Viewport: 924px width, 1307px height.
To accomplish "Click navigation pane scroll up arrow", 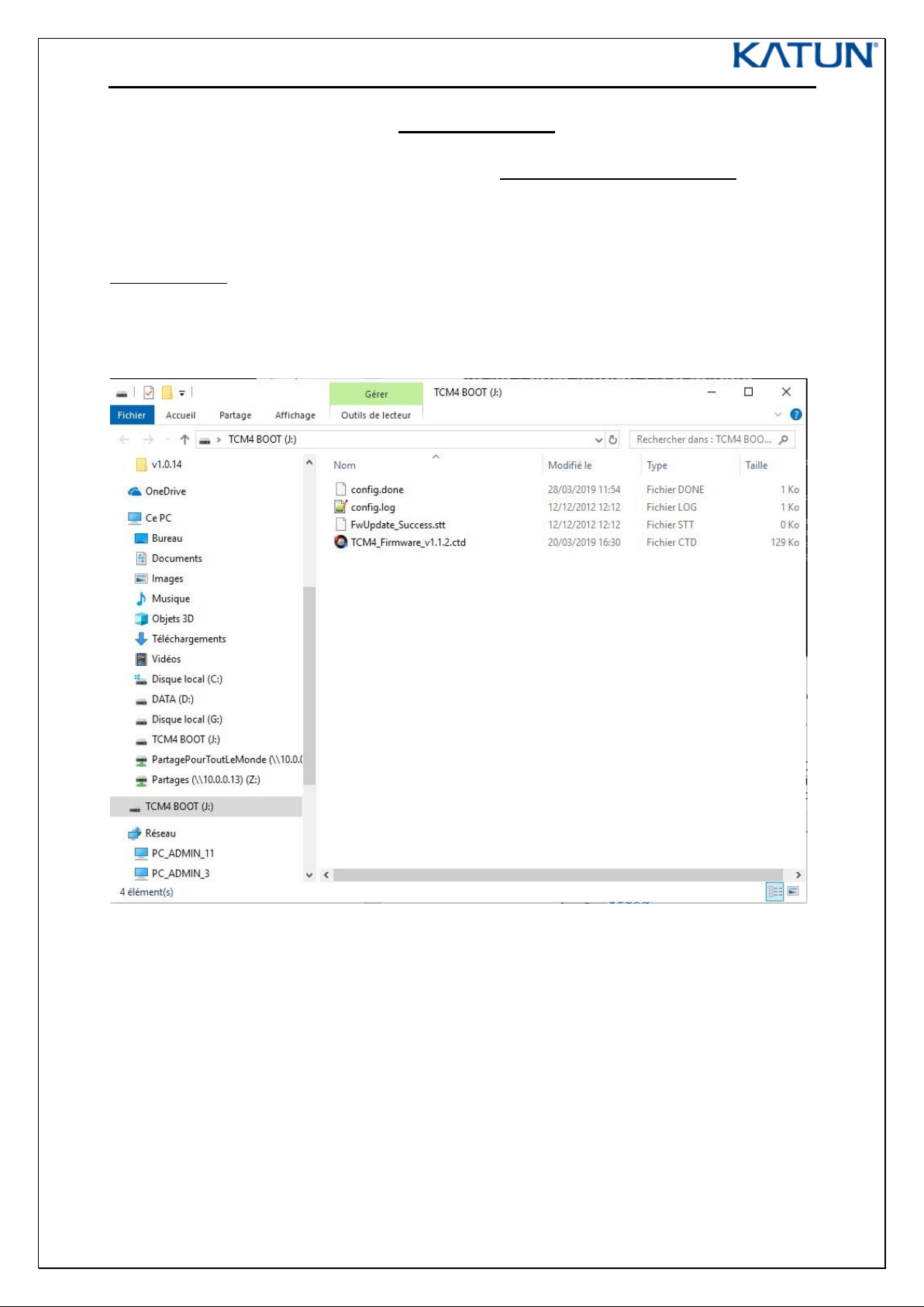I will point(309,463).
